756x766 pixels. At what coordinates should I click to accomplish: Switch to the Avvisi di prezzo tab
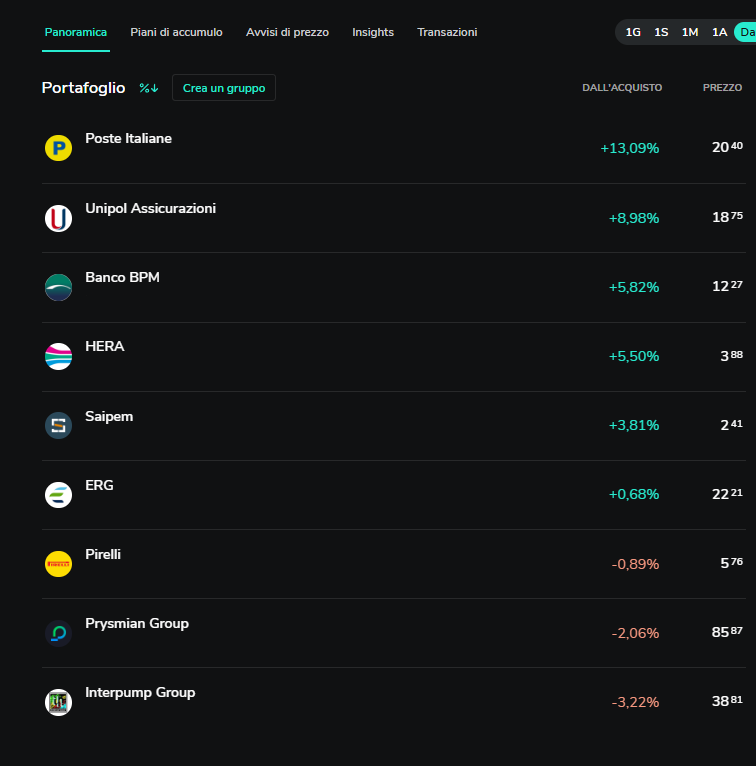287,32
